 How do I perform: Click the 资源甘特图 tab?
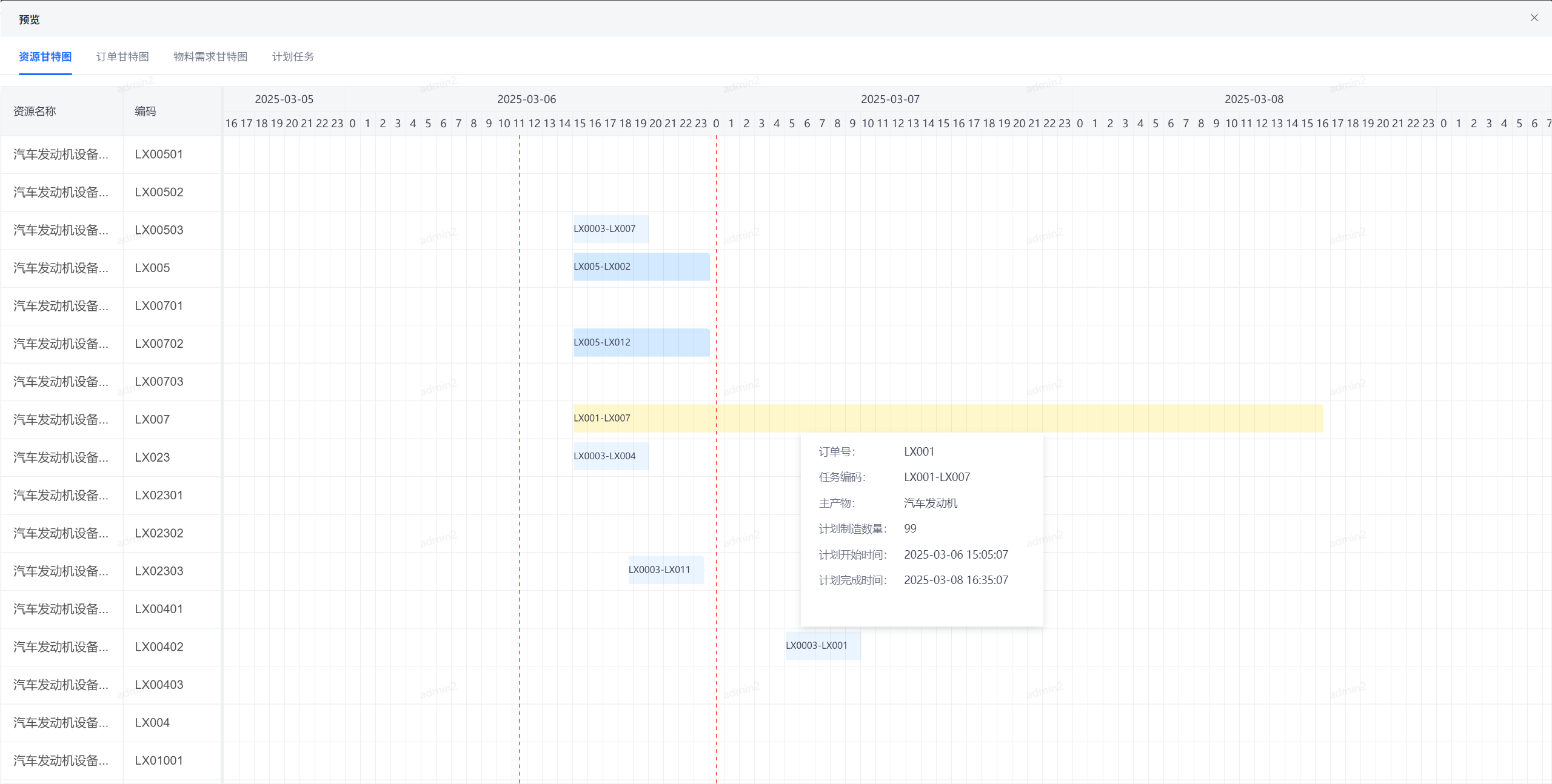45,57
